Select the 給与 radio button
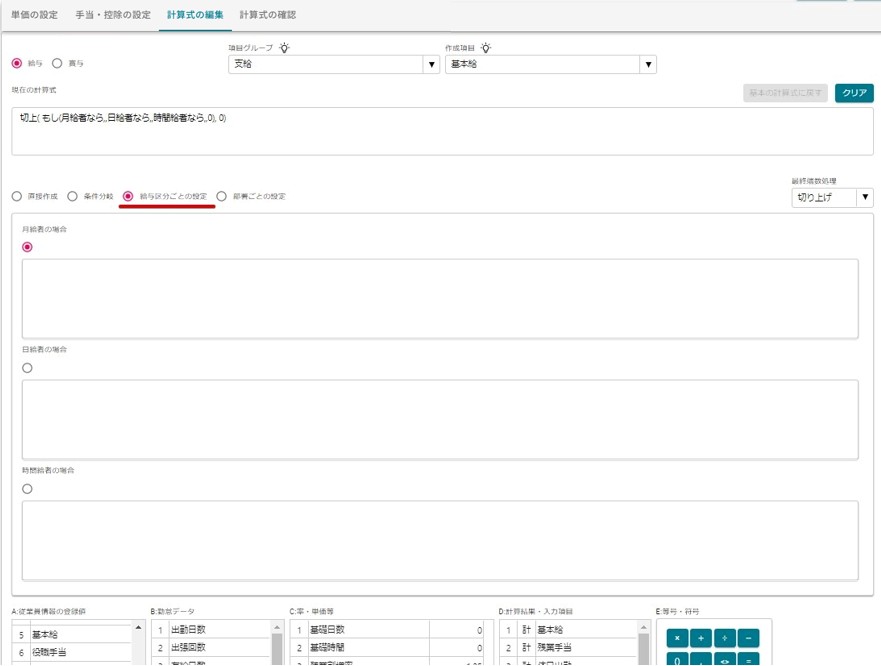 point(17,64)
